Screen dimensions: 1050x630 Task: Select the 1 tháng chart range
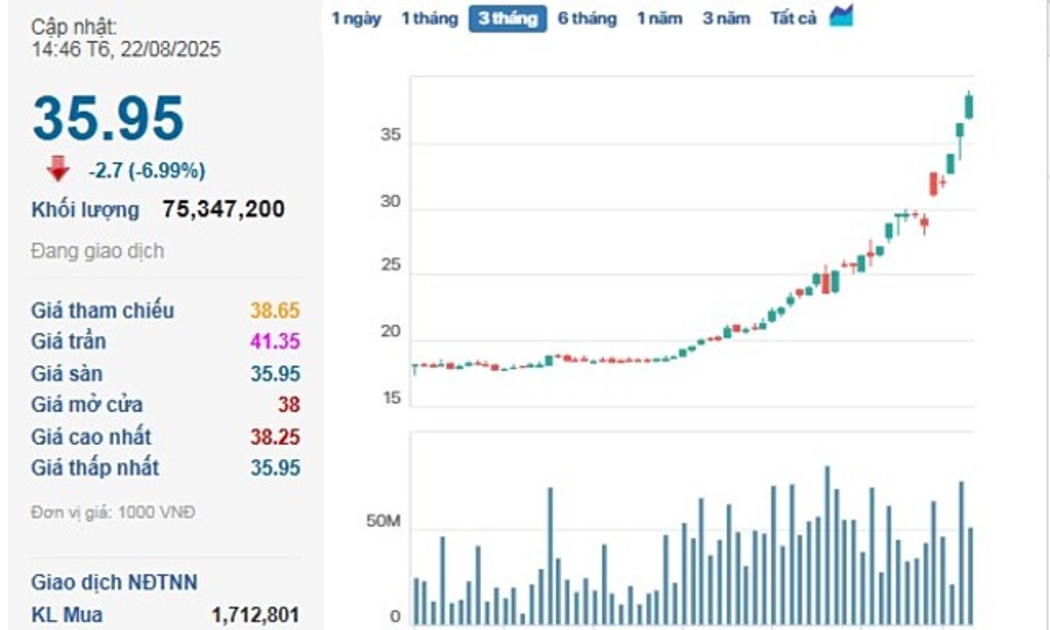click(429, 19)
